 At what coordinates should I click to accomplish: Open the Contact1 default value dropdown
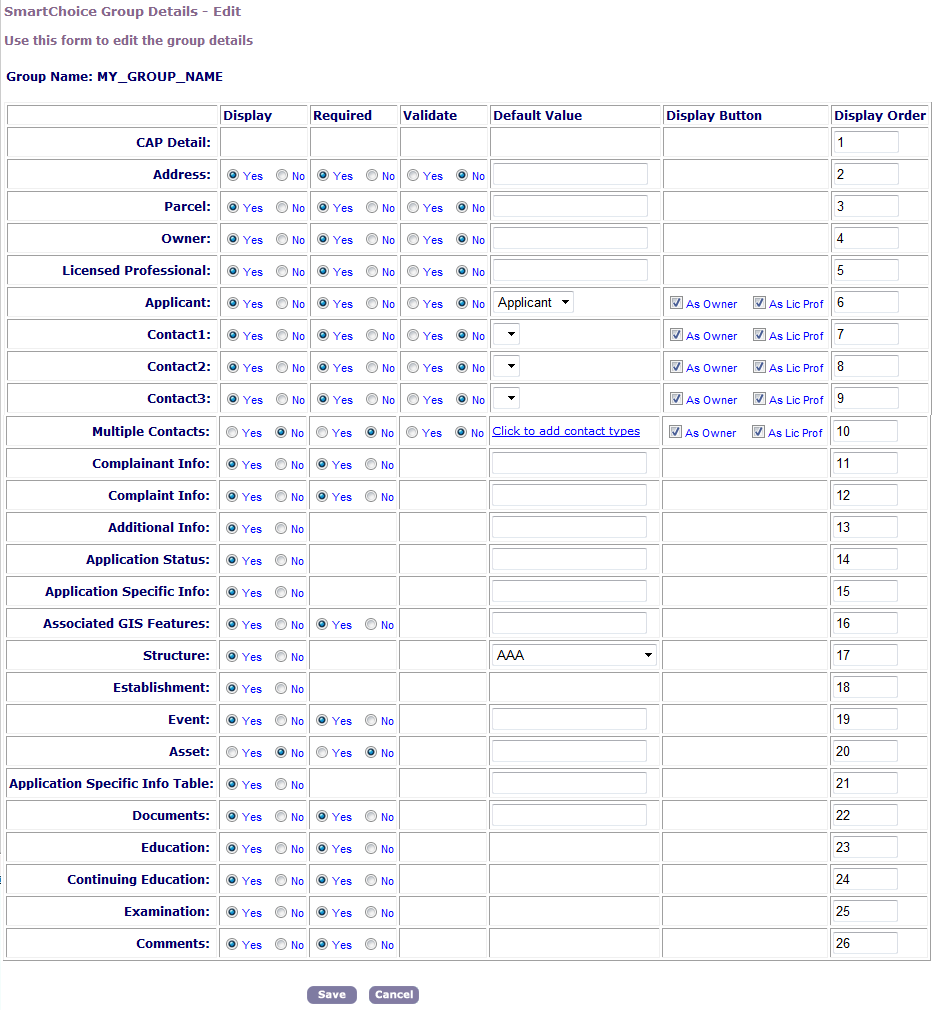click(507, 334)
